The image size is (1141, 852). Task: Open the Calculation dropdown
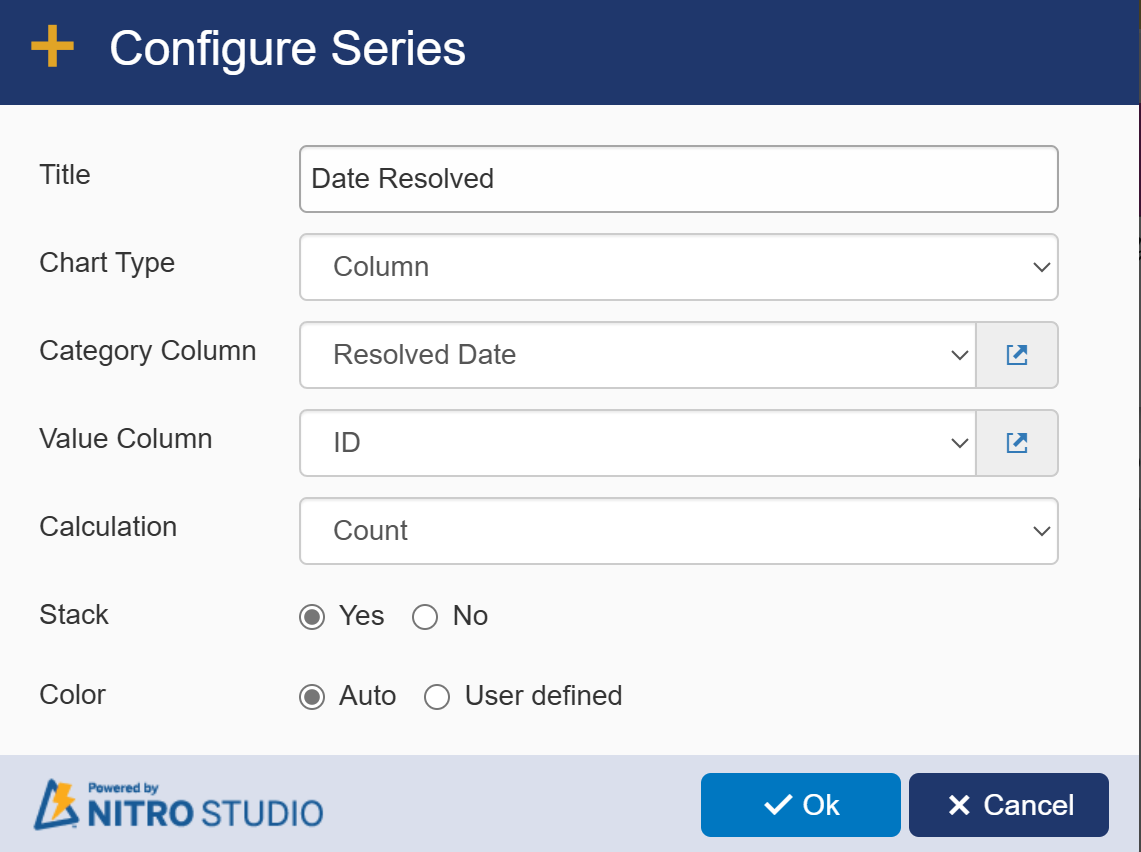678,531
